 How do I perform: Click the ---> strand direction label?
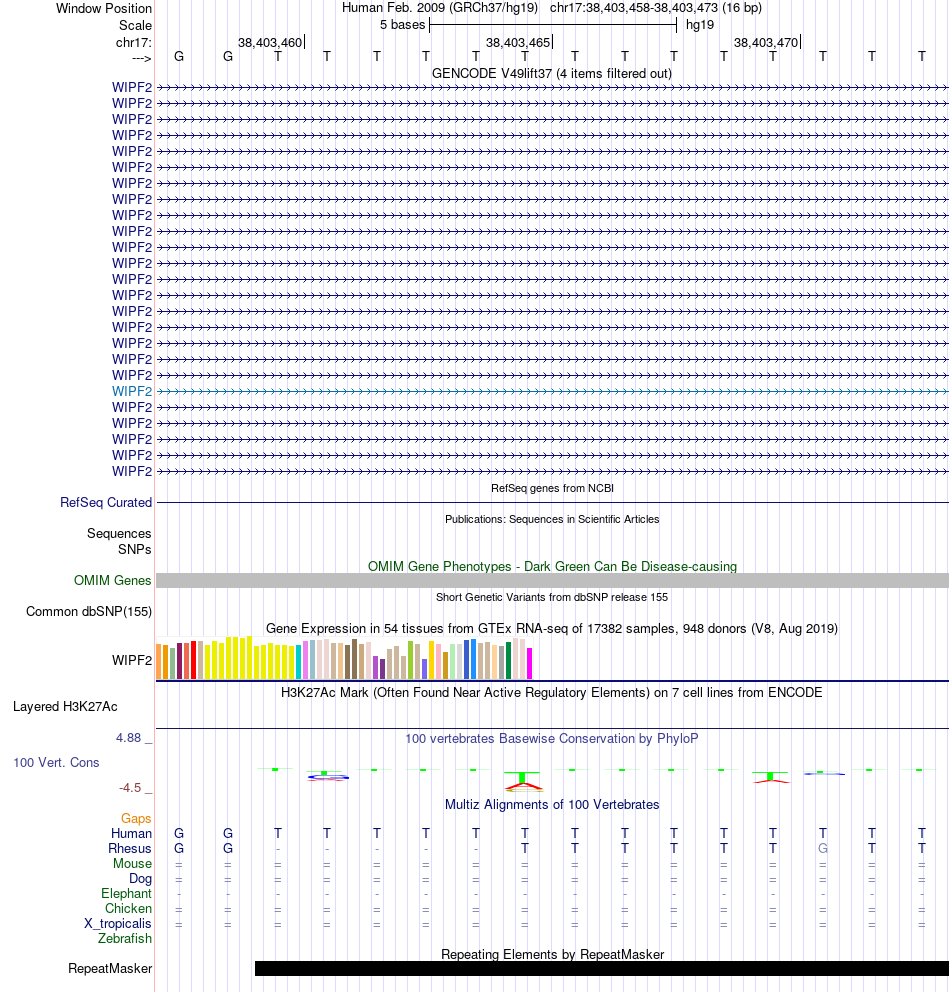pos(142,58)
